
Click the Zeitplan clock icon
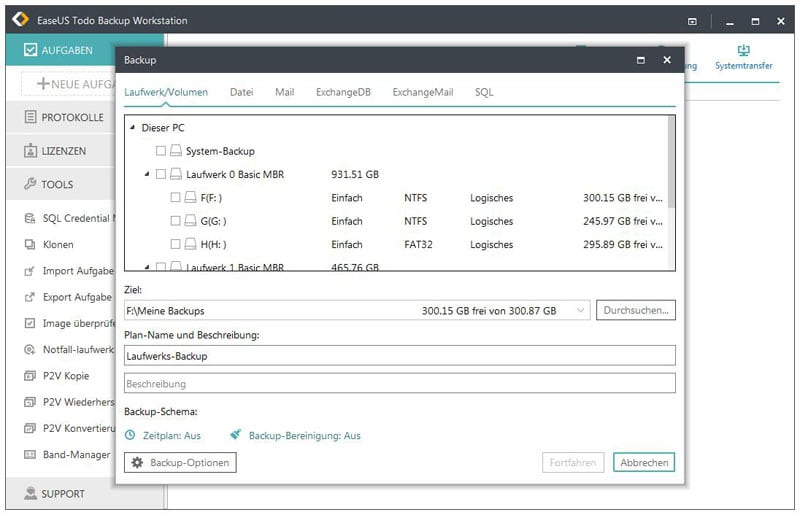(x=131, y=435)
